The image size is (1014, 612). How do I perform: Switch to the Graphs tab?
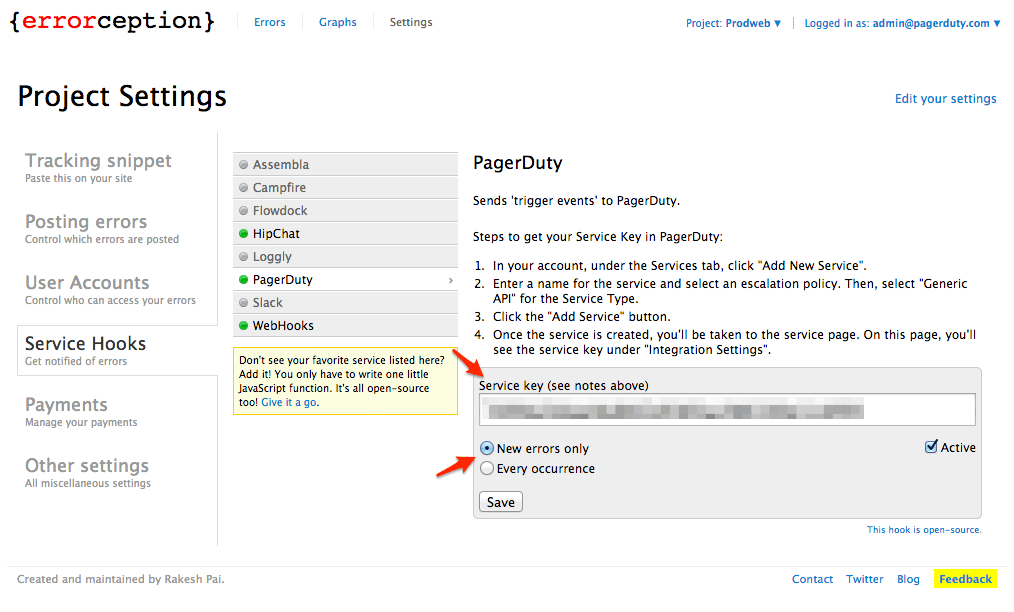pos(337,21)
